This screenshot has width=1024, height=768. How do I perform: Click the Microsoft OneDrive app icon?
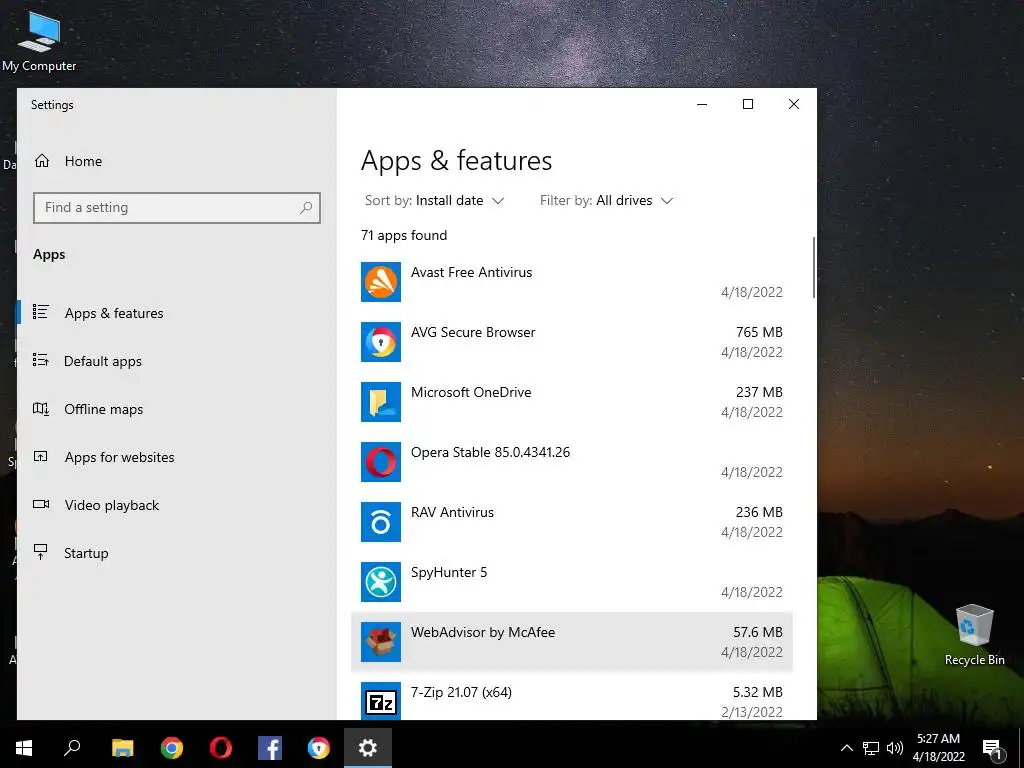point(381,402)
